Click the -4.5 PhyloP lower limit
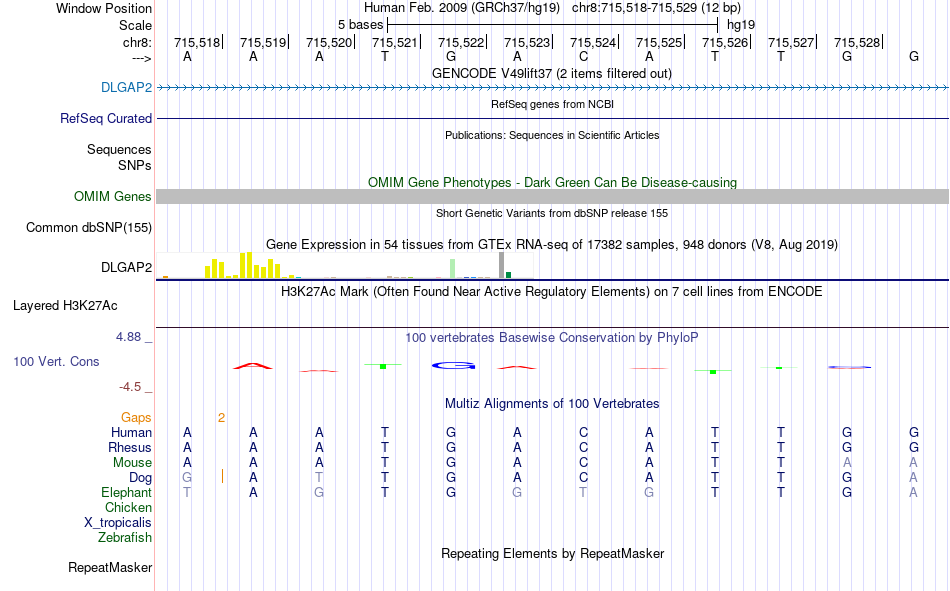The image size is (950, 591). click(x=130, y=387)
